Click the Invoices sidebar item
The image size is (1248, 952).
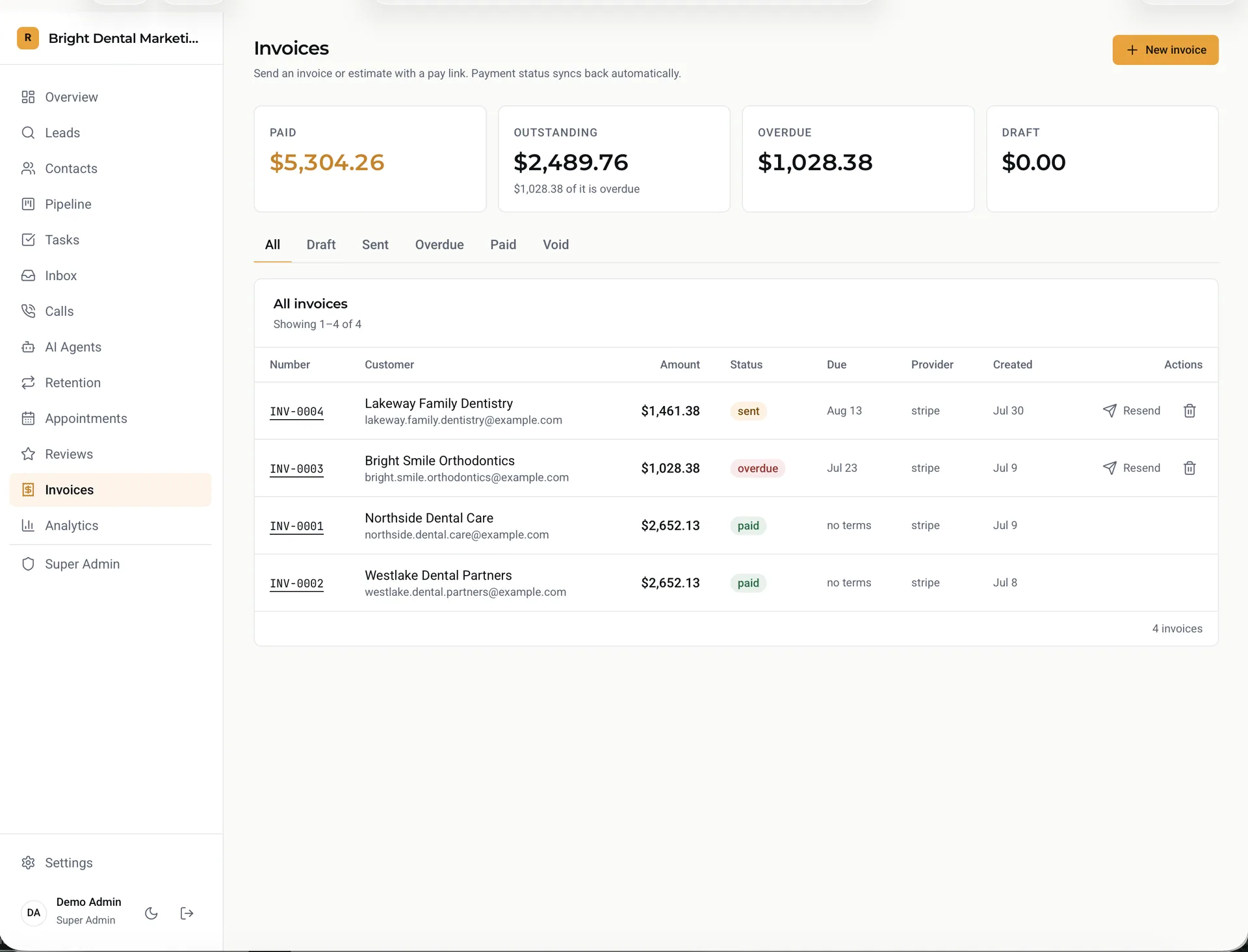click(x=110, y=490)
